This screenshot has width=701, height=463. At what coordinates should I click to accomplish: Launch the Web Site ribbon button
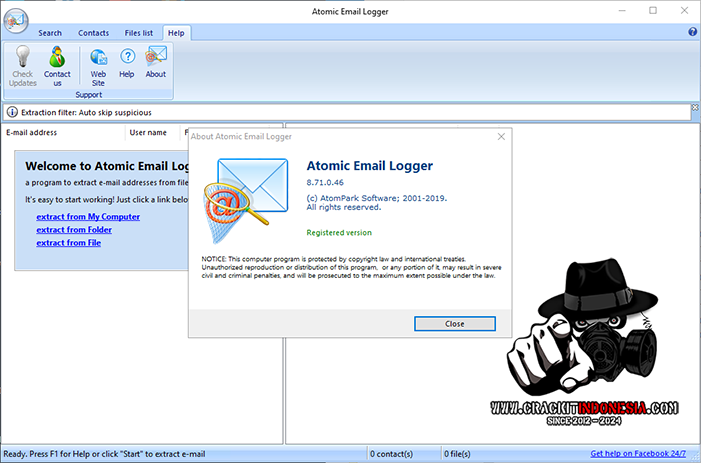click(98, 58)
